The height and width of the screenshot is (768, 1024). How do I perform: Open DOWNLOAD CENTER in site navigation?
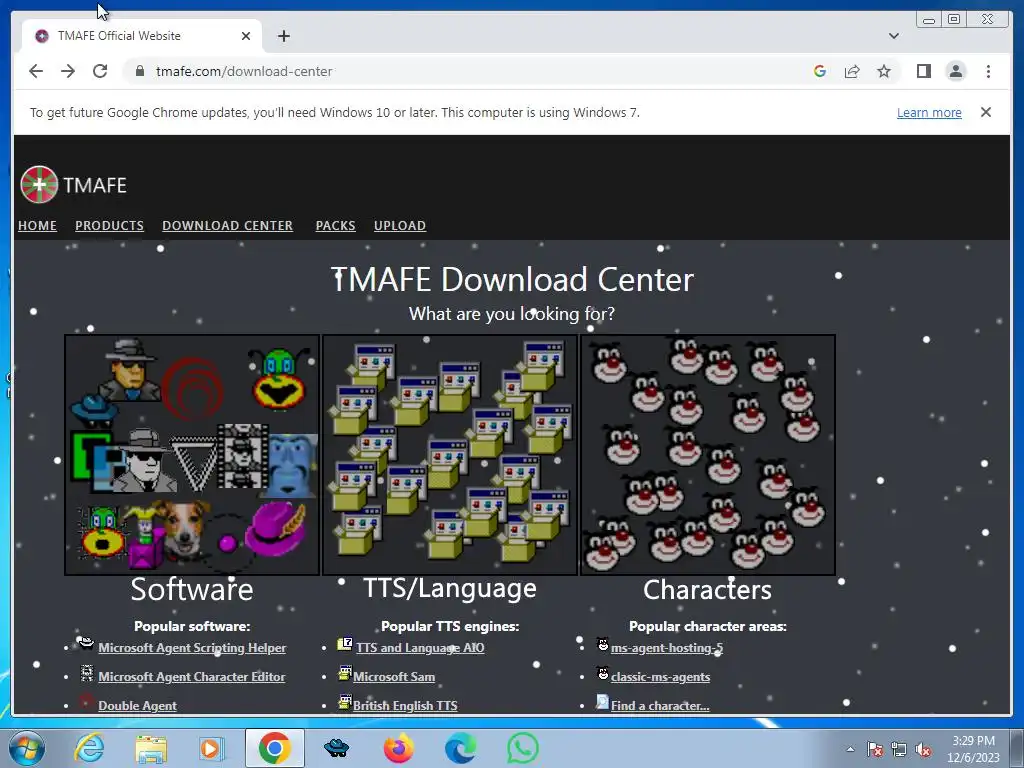tap(227, 225)
